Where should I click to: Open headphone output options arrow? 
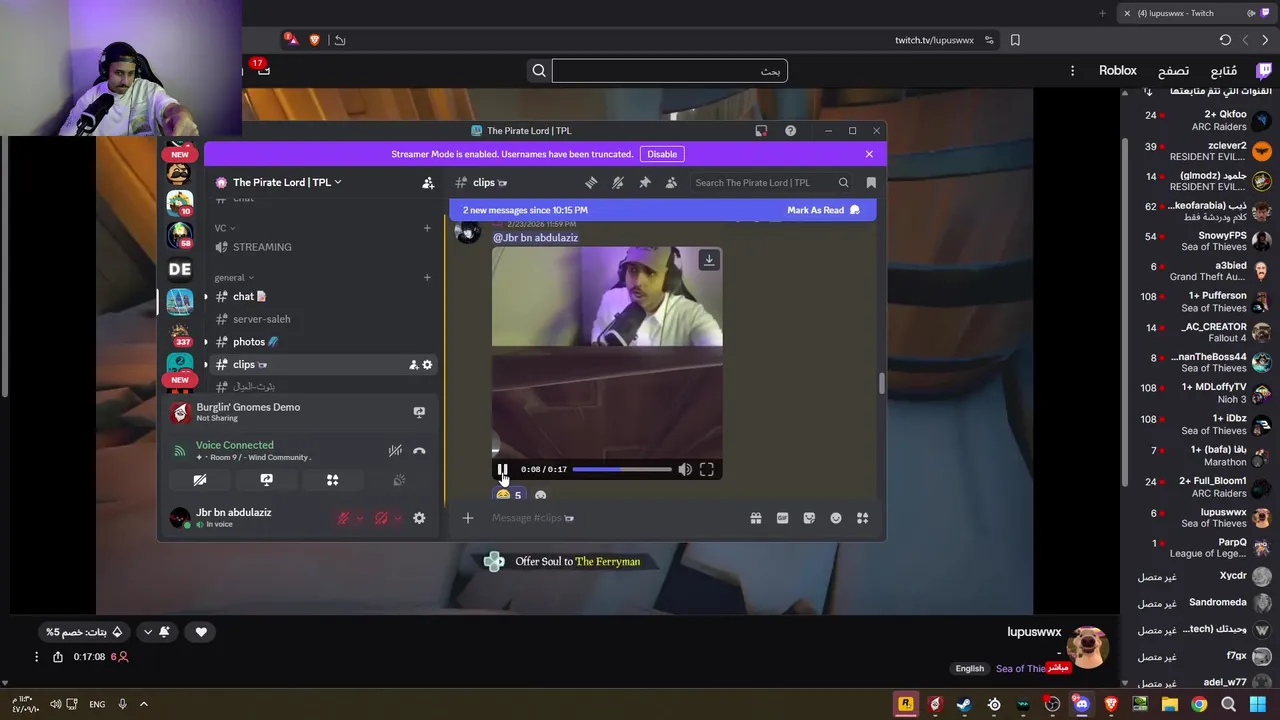click(x=397, y=518)
